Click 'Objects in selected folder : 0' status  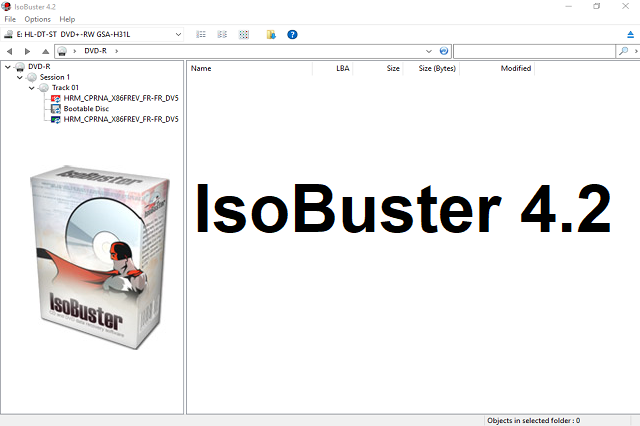point(533,421)
